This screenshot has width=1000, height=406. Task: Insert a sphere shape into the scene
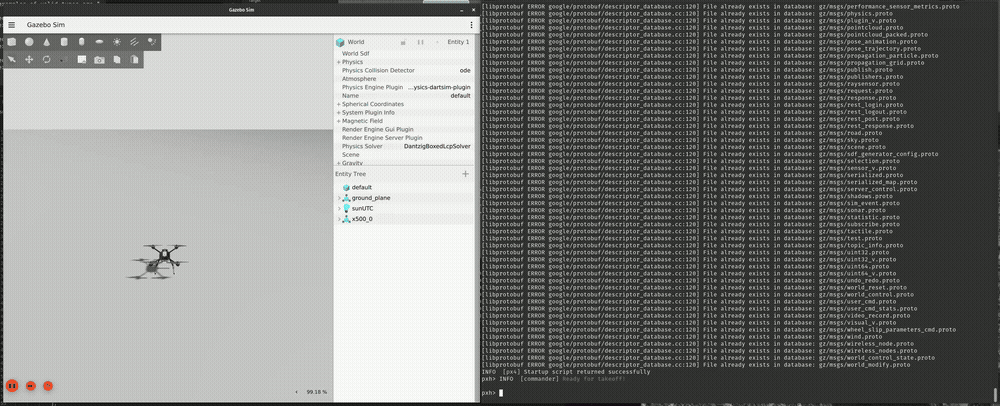tap(29, 42)
